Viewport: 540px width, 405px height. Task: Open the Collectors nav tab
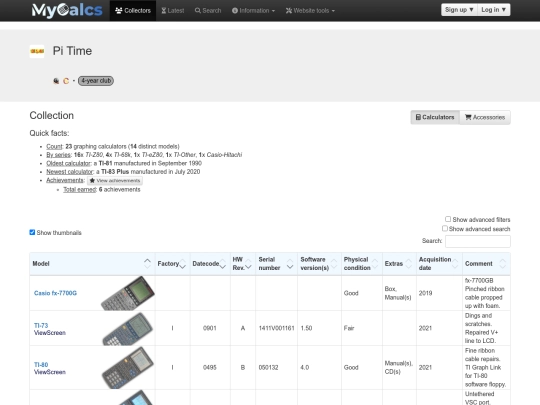[133, 11]
